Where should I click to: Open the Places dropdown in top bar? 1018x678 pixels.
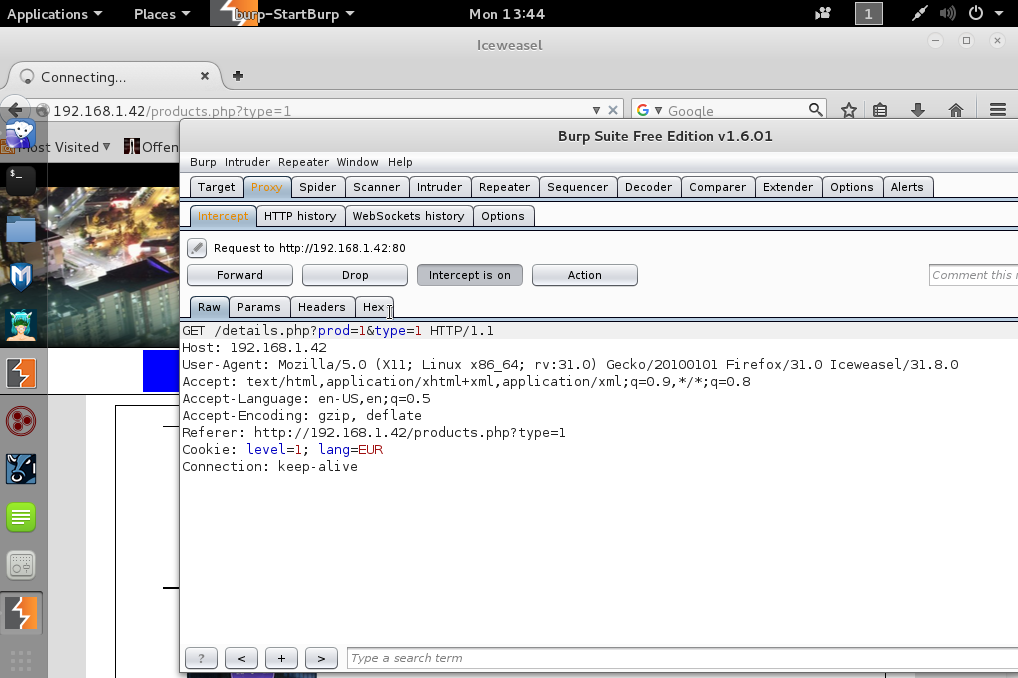tap(161, 14)
